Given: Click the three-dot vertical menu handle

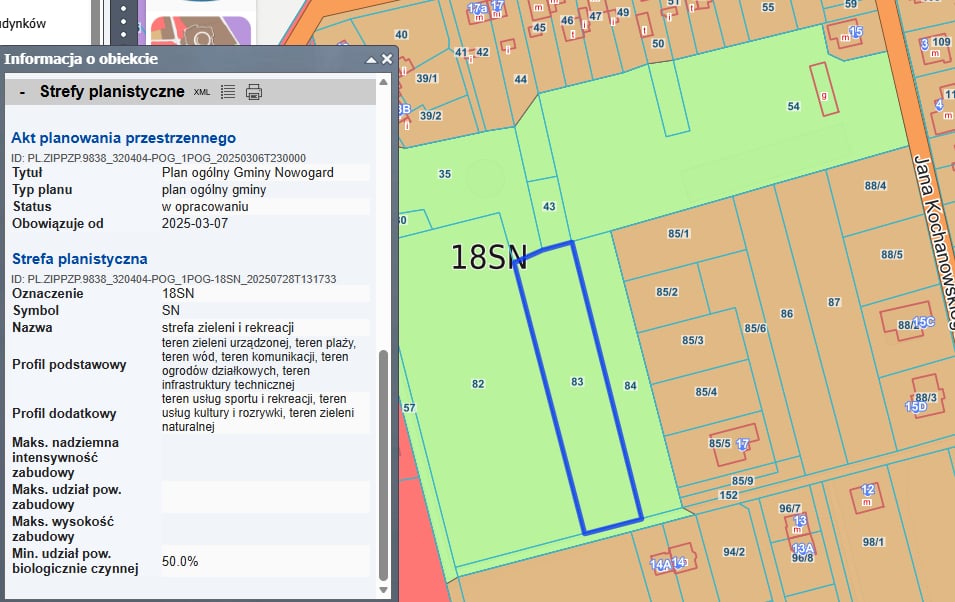Looking at the screenshot, I should [123, 20].
